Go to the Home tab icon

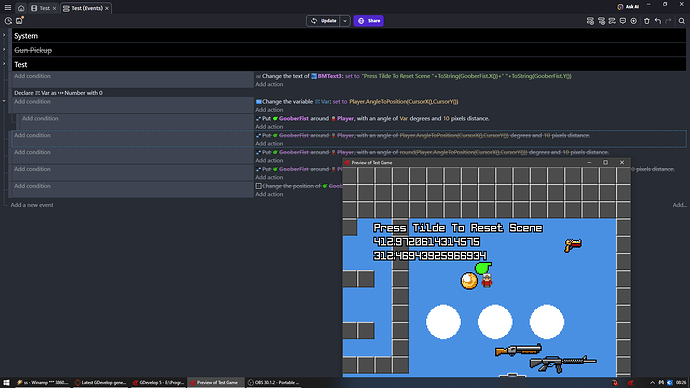21,8
